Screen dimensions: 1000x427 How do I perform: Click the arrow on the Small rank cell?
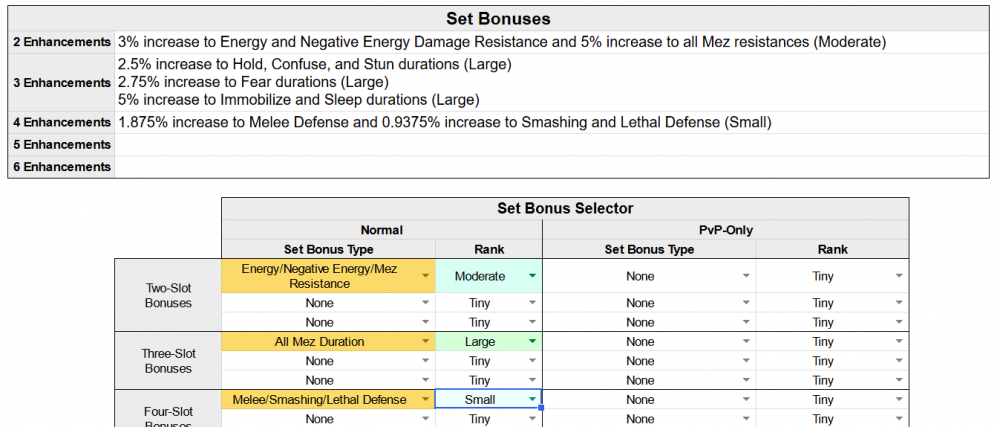532,400
